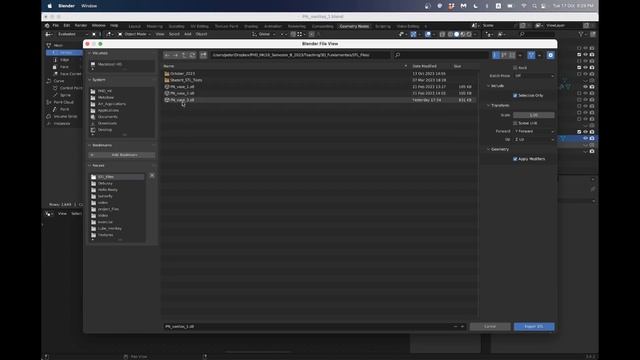The height and width of the screenshot is (360, 640).
Task: Sort files by Date Modified column
Action: coord(424,66)
